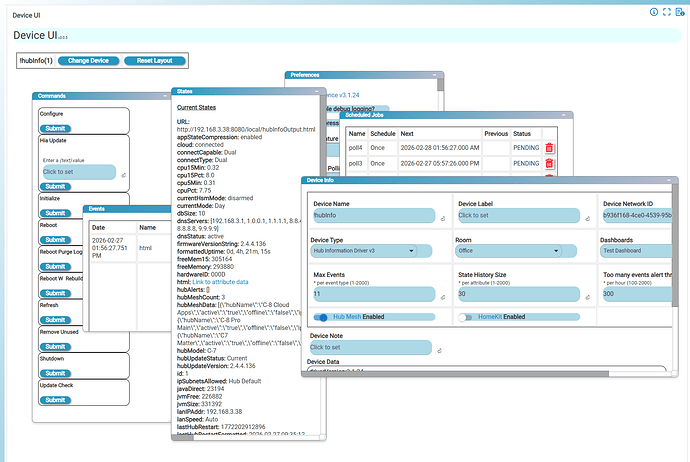Toggle the HomeKit Enabled switch
Screen dimensions: 690x462
point(468,317)
